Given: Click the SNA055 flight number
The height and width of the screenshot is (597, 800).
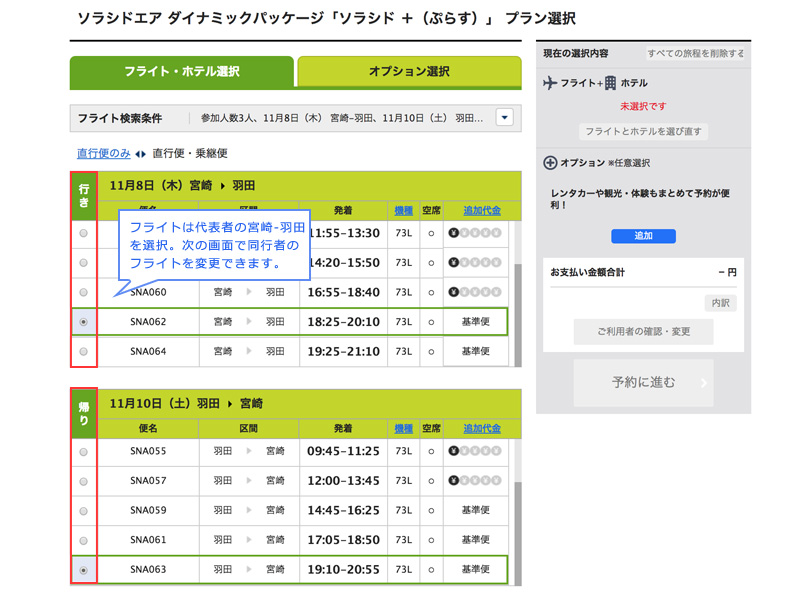Looking at the screenshot, I should click(148, 451).
